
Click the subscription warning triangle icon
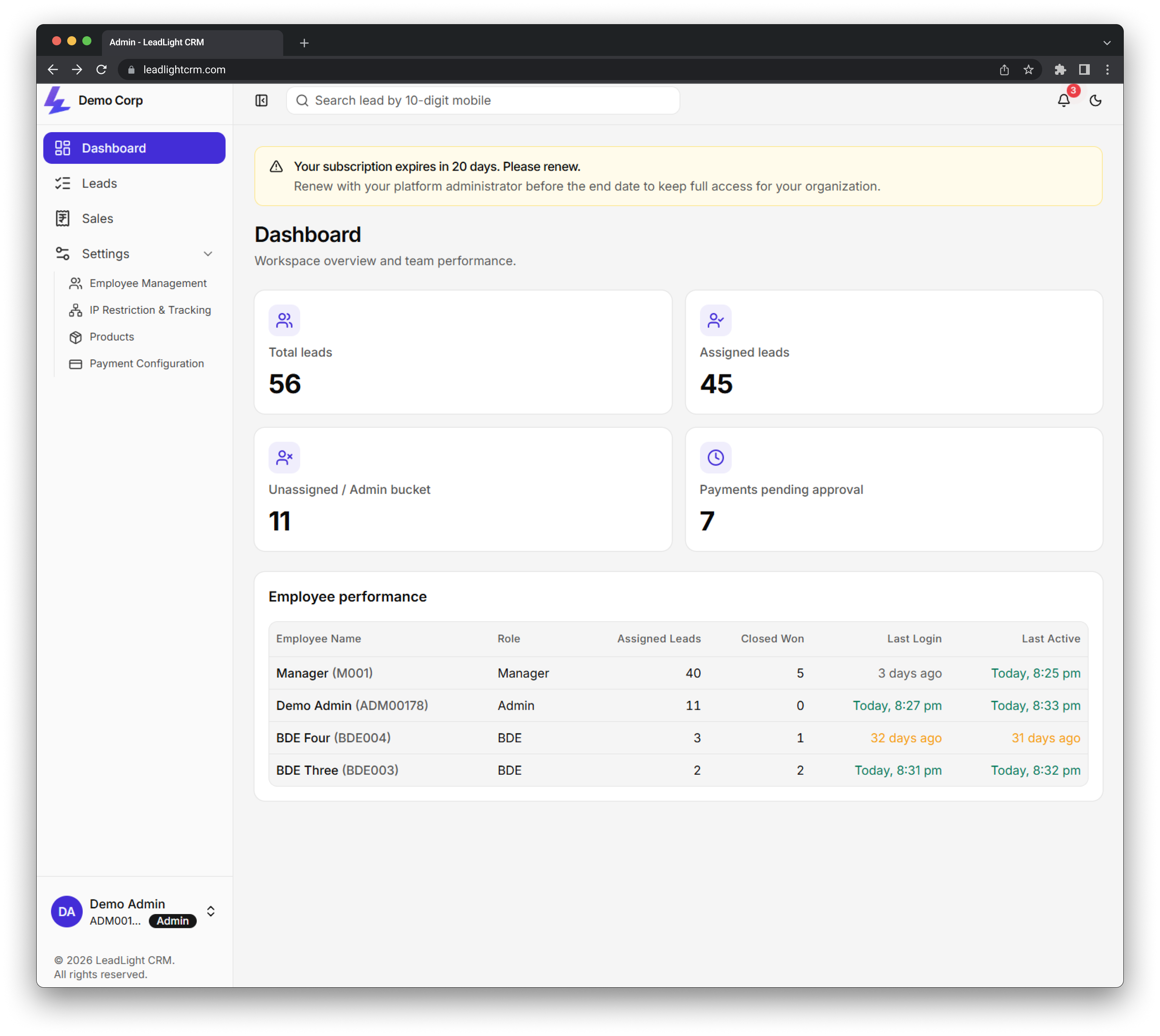tap(276, 167)
